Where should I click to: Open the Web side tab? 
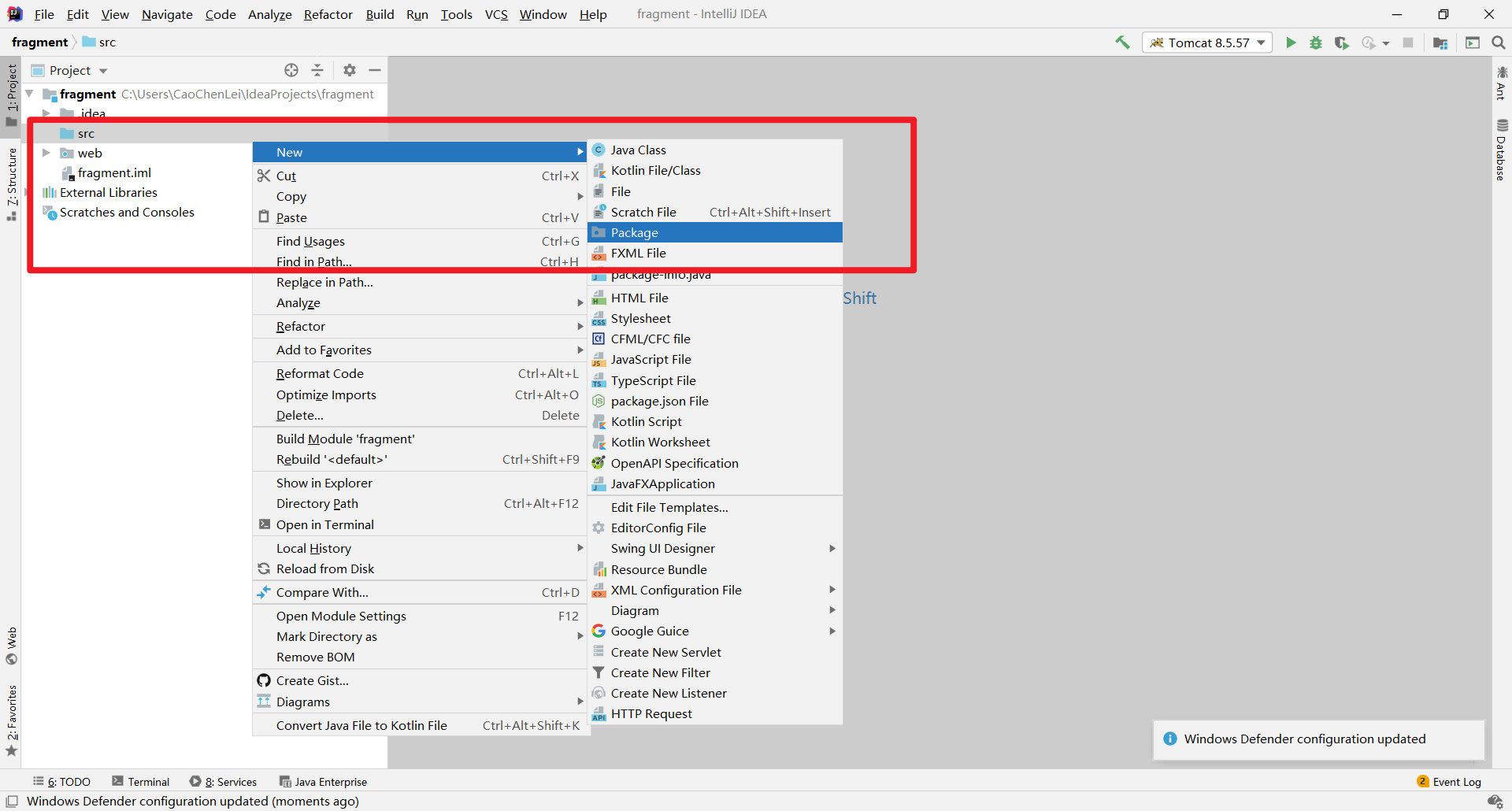click(x=12, y=646)
